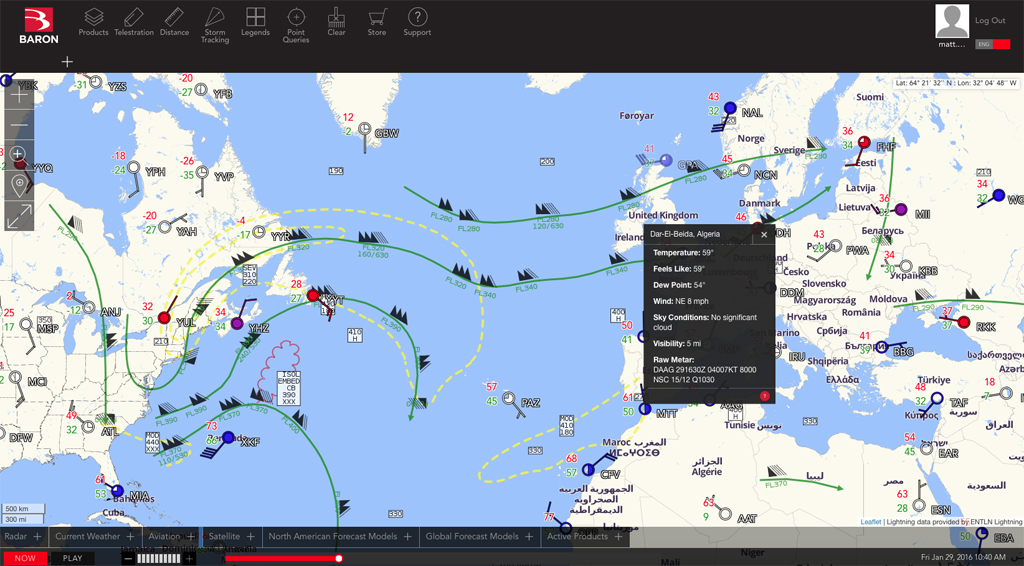Click the Baron logo
Viewport: 1024px width, 566px height.
coord(39,26)
